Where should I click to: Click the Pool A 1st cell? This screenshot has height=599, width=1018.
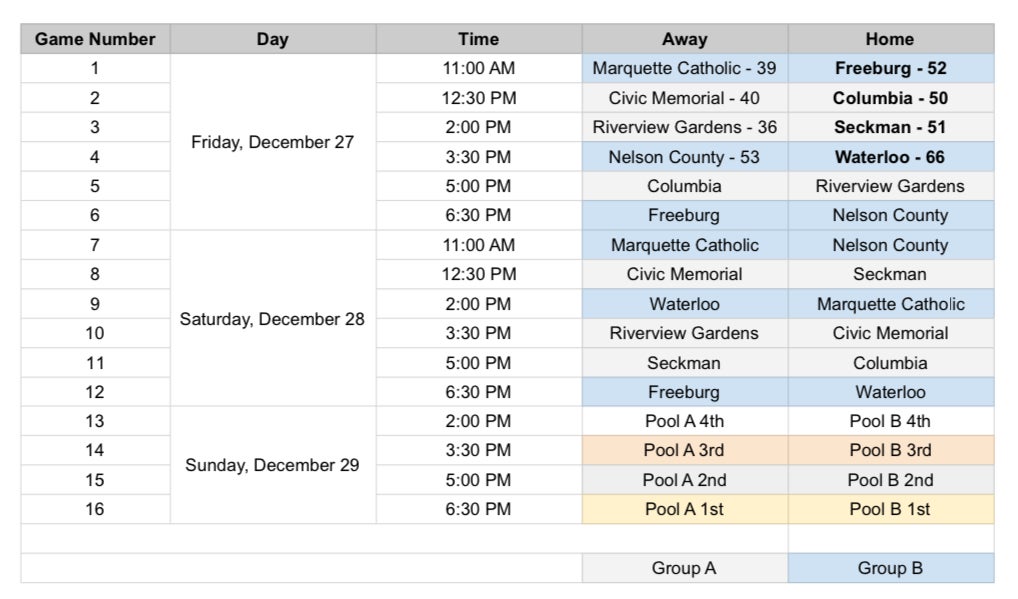click(684, 509)
